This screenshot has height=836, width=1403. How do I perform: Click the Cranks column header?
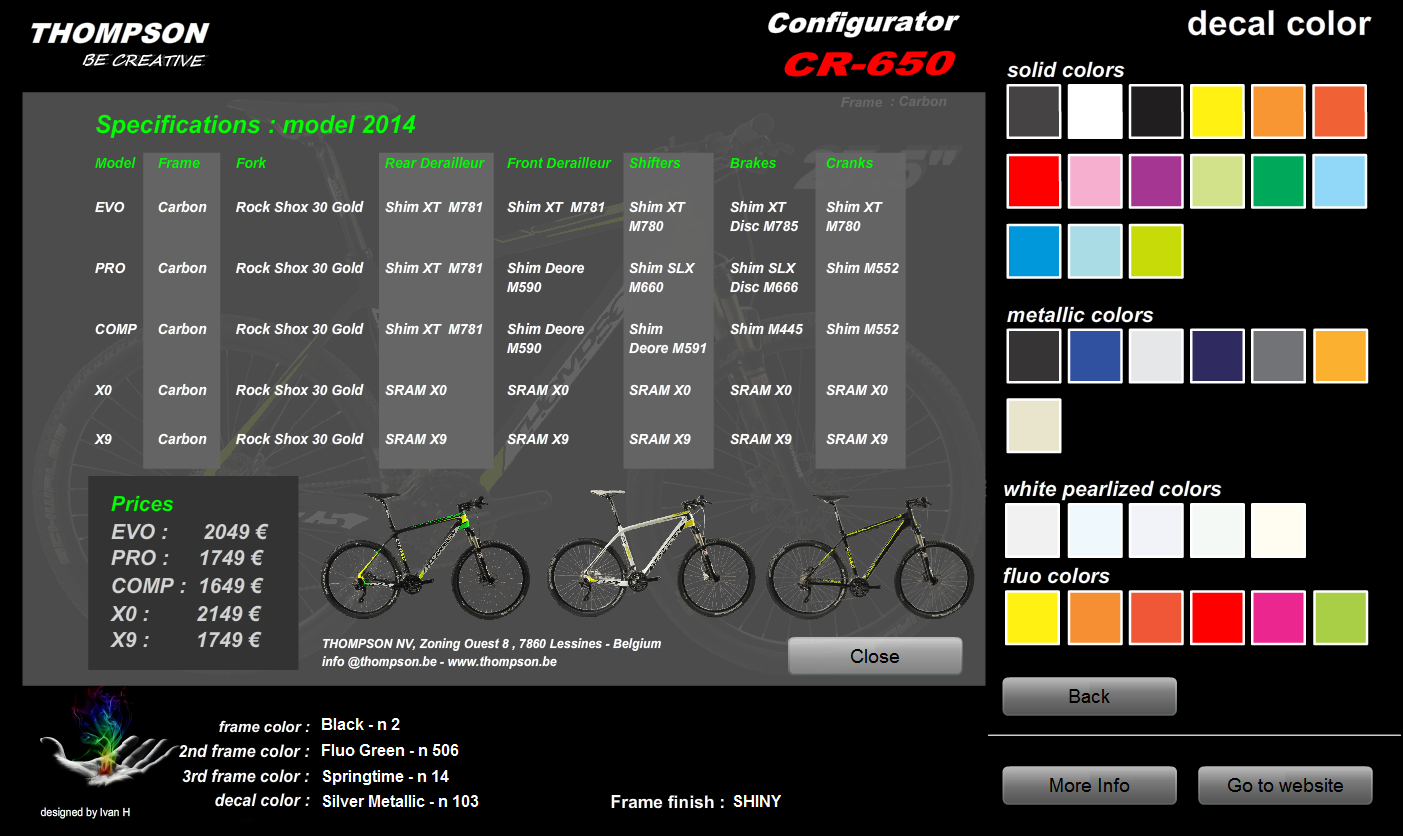(850, 163)
